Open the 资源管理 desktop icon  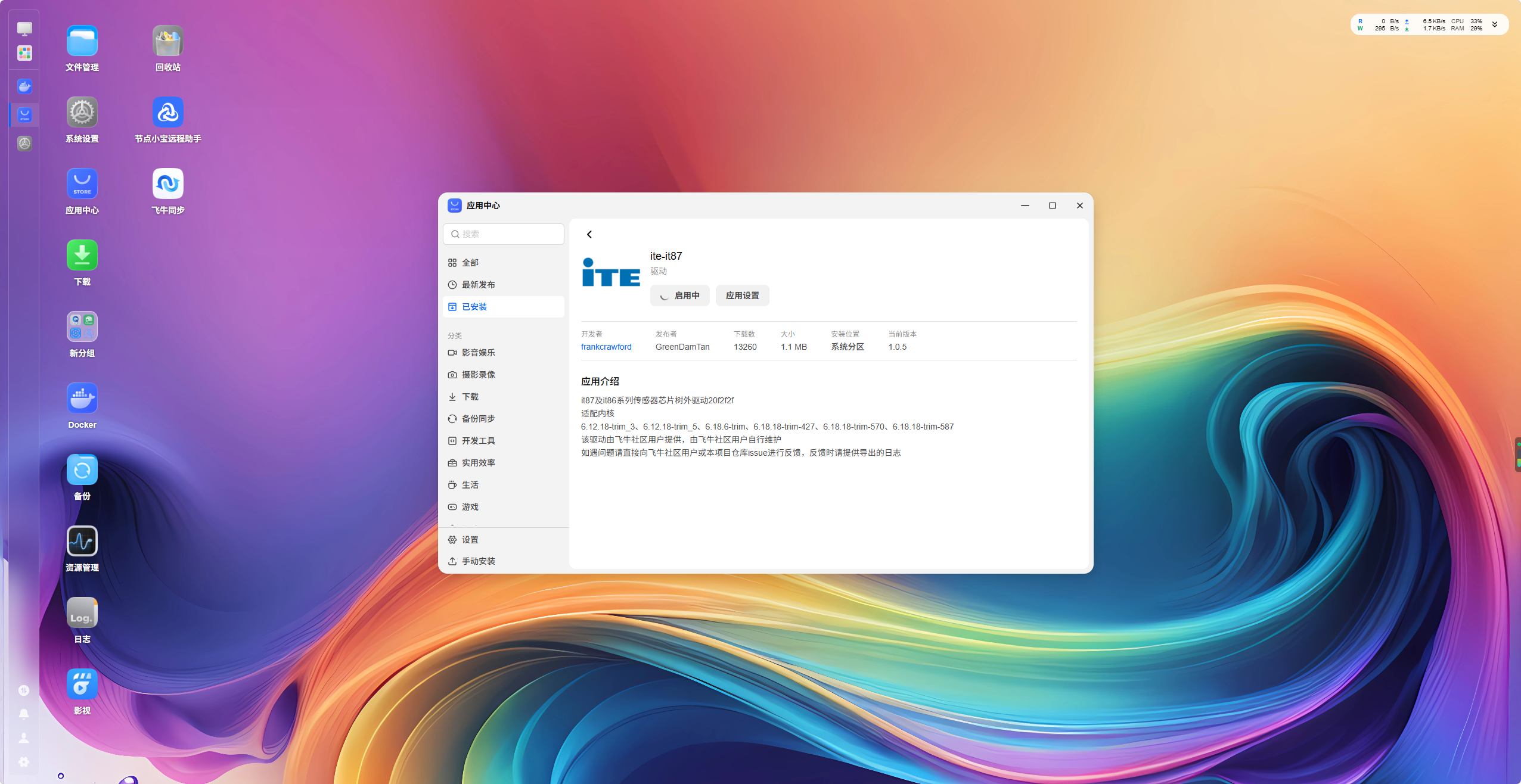point(82,541)
